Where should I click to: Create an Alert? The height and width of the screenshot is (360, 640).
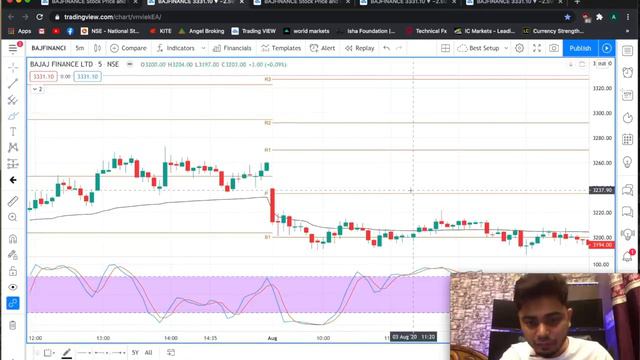pos(322,48)
